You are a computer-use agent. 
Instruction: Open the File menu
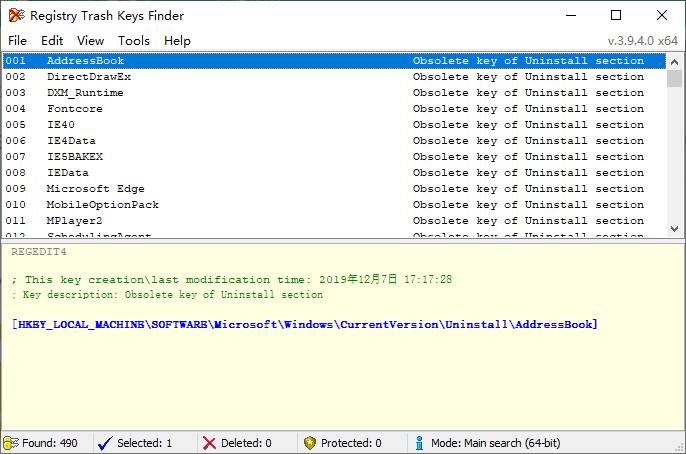[x=18, y=41]
